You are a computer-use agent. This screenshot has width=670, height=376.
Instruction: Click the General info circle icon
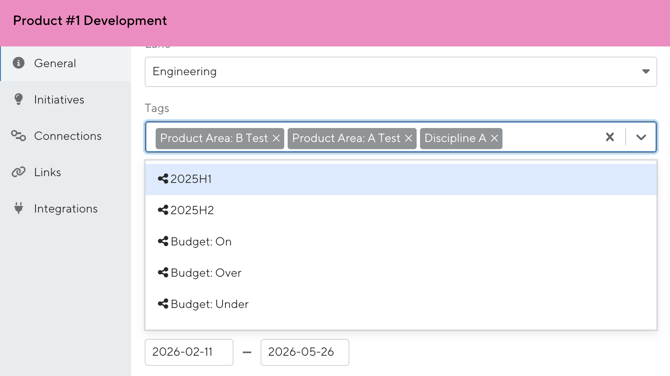pos(18,63)
